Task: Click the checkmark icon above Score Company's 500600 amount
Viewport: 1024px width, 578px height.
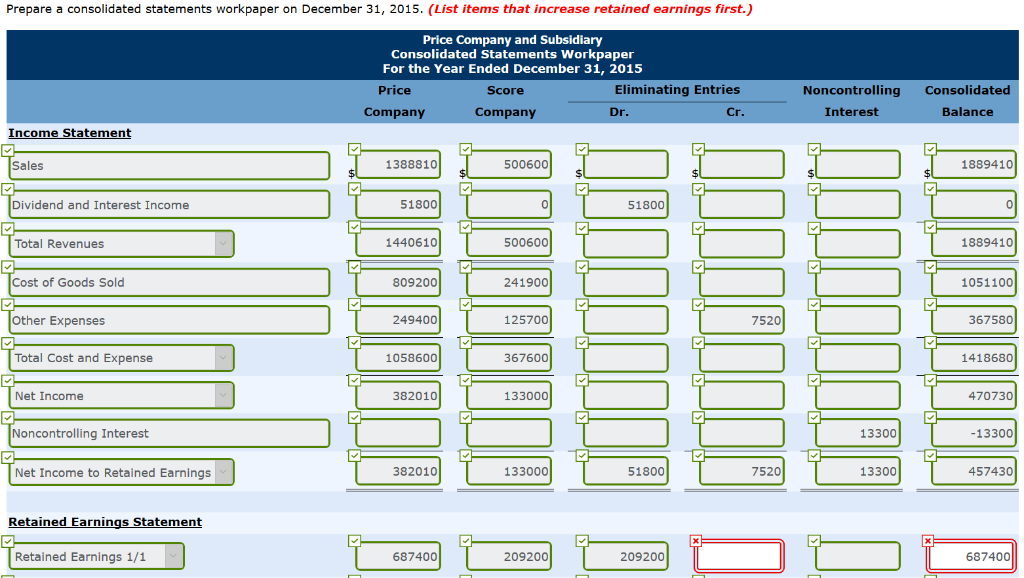Action: (x=465, y=148)
